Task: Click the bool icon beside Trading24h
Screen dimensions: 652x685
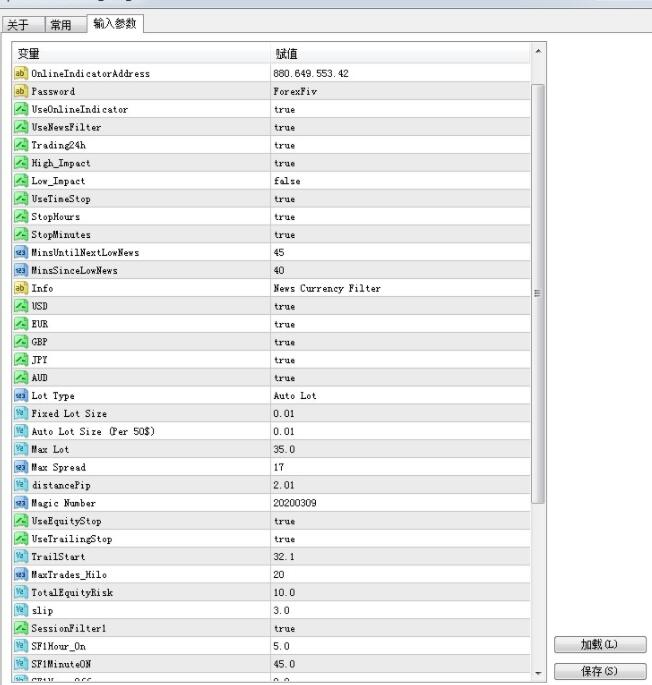Action: pyautogui.click(x=21, y=145)
